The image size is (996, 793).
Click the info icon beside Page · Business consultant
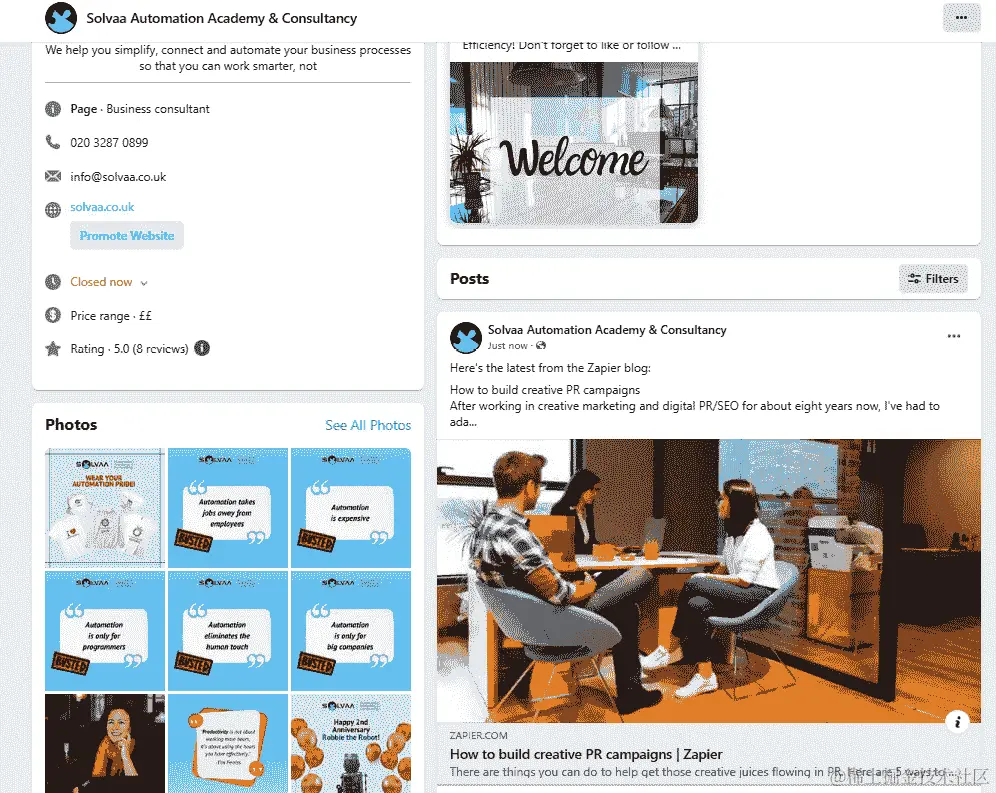[x=53, y=109]
